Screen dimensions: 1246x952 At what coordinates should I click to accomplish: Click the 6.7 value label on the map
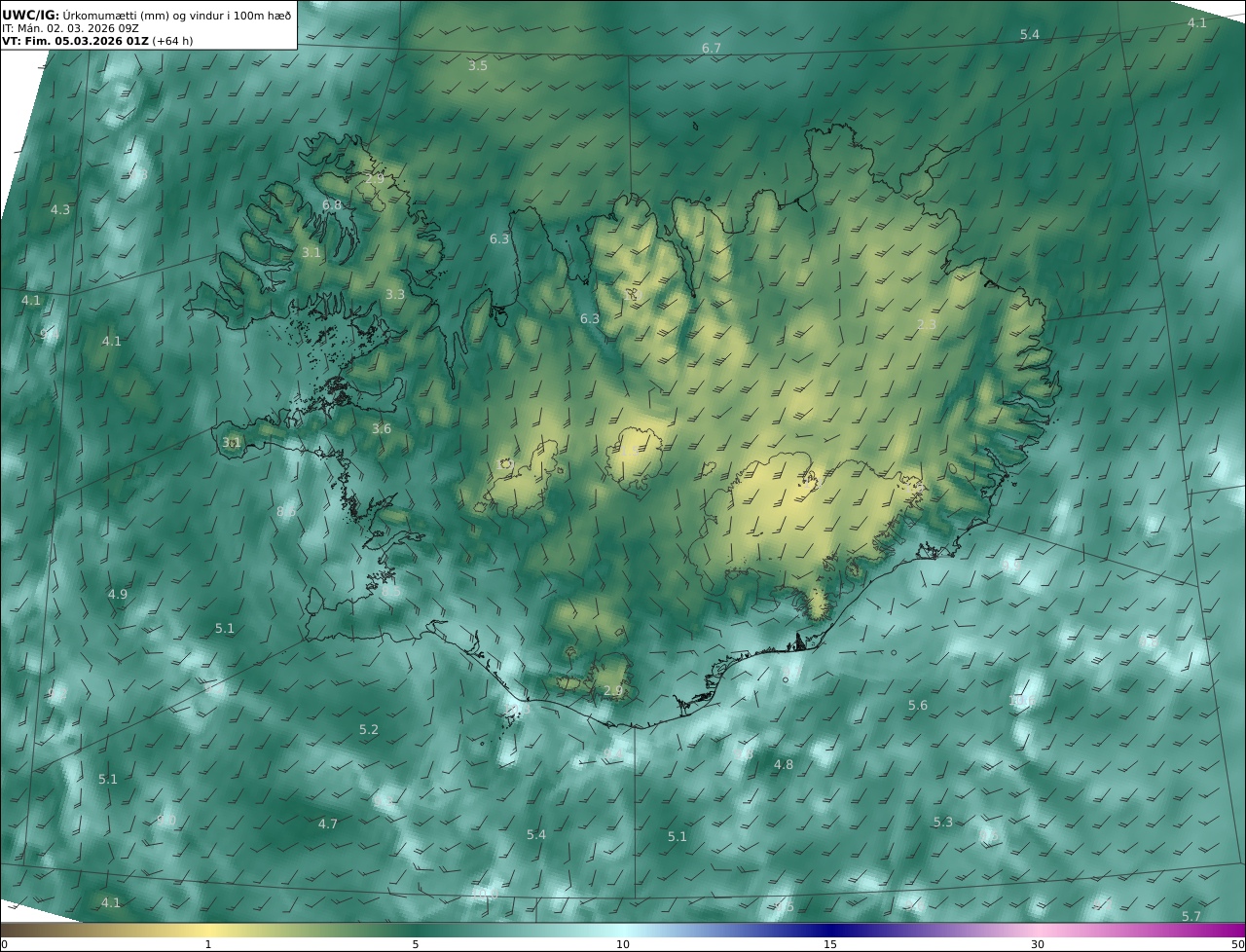pyautogui.click(x=712, y=49)
